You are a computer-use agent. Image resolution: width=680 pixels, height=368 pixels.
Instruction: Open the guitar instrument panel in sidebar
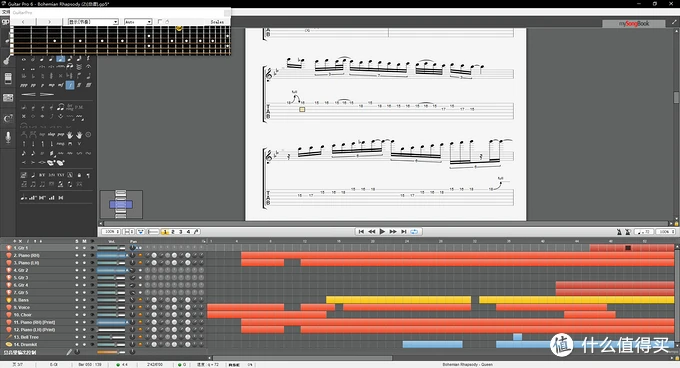pyautogui.click(x=7, y=59)
